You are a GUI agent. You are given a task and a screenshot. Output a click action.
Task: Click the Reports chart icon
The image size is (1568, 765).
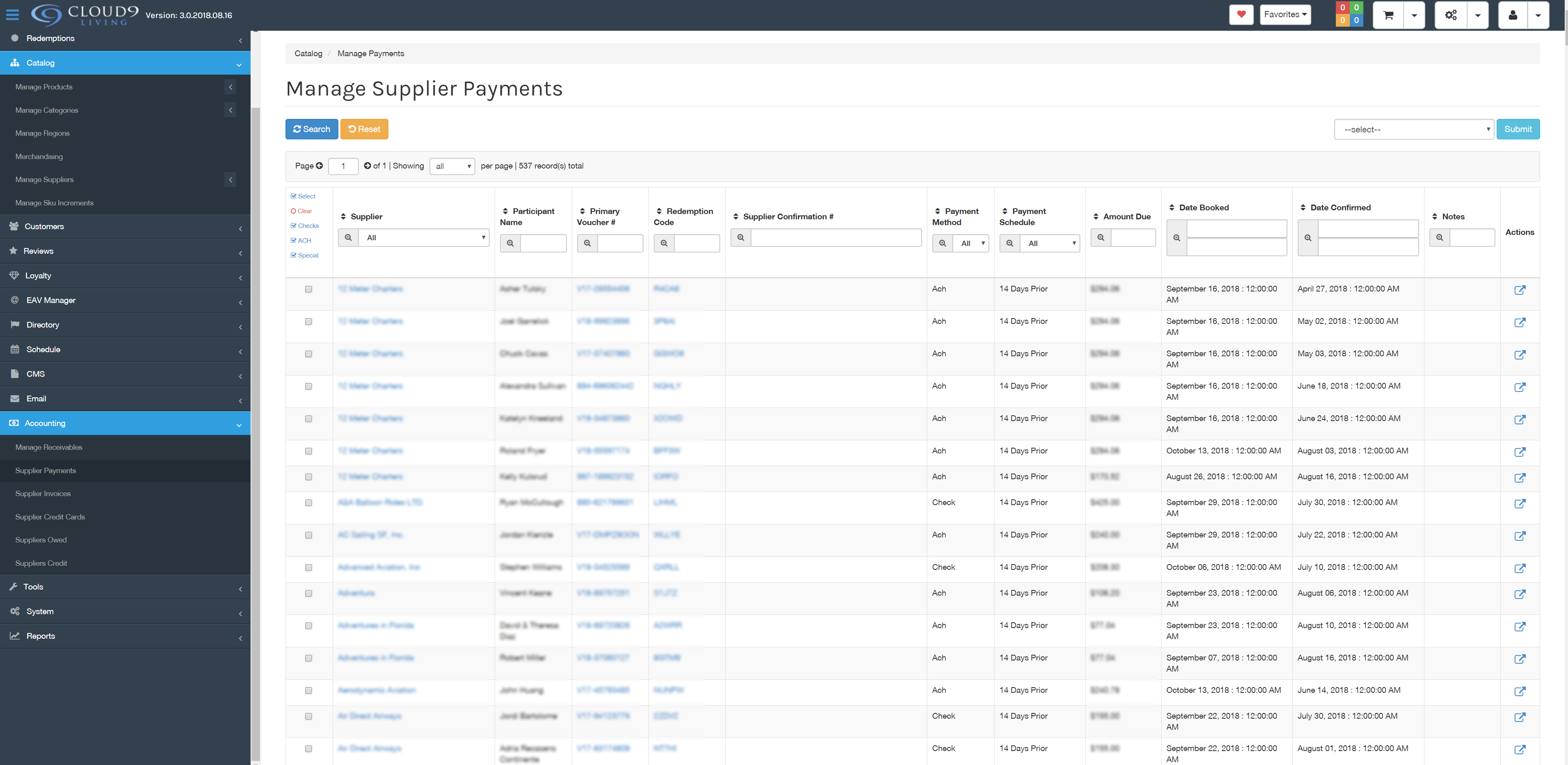tap(15, 636)
